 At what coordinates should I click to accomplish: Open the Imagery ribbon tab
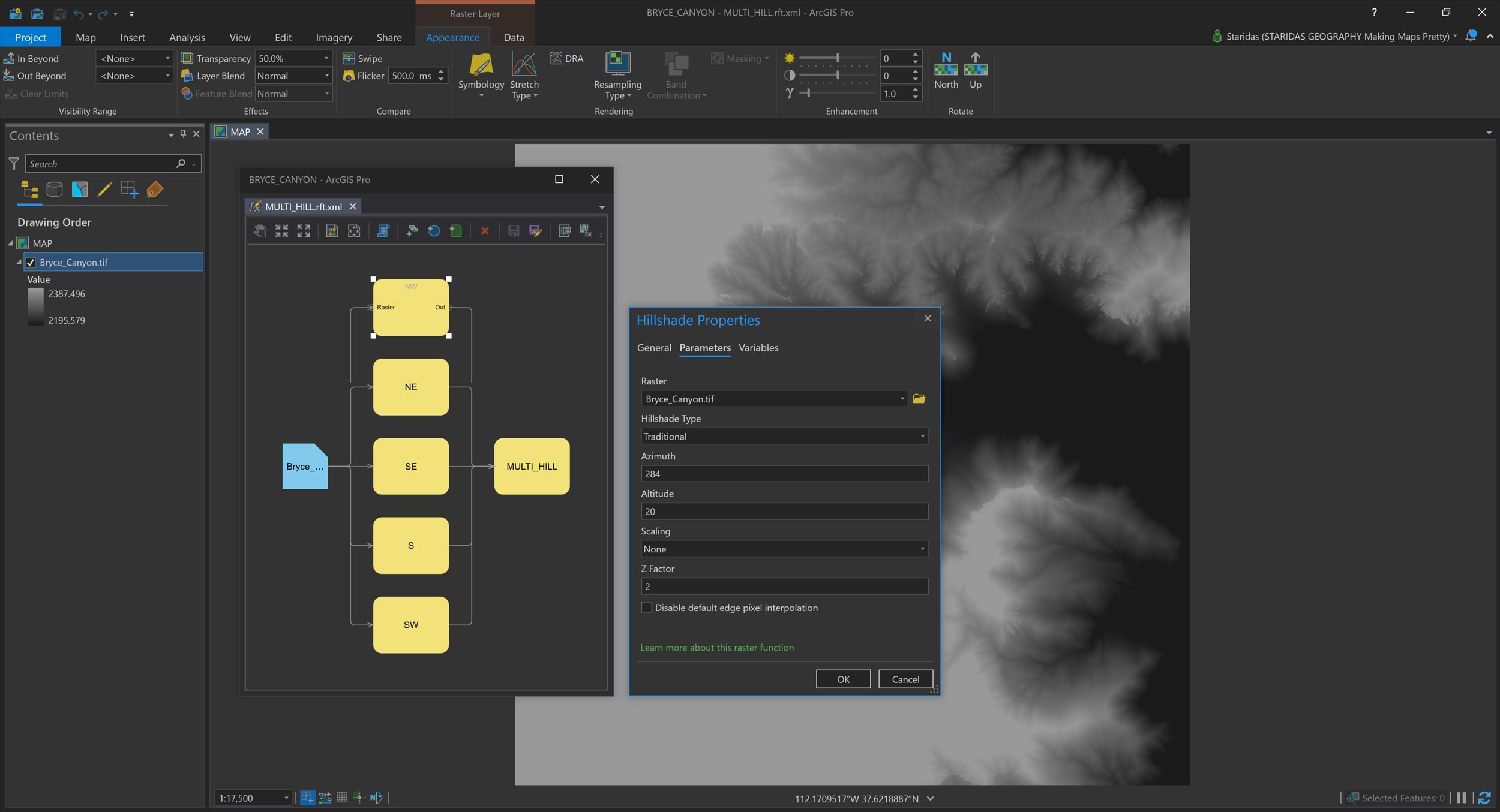click(x=334, y=37)
